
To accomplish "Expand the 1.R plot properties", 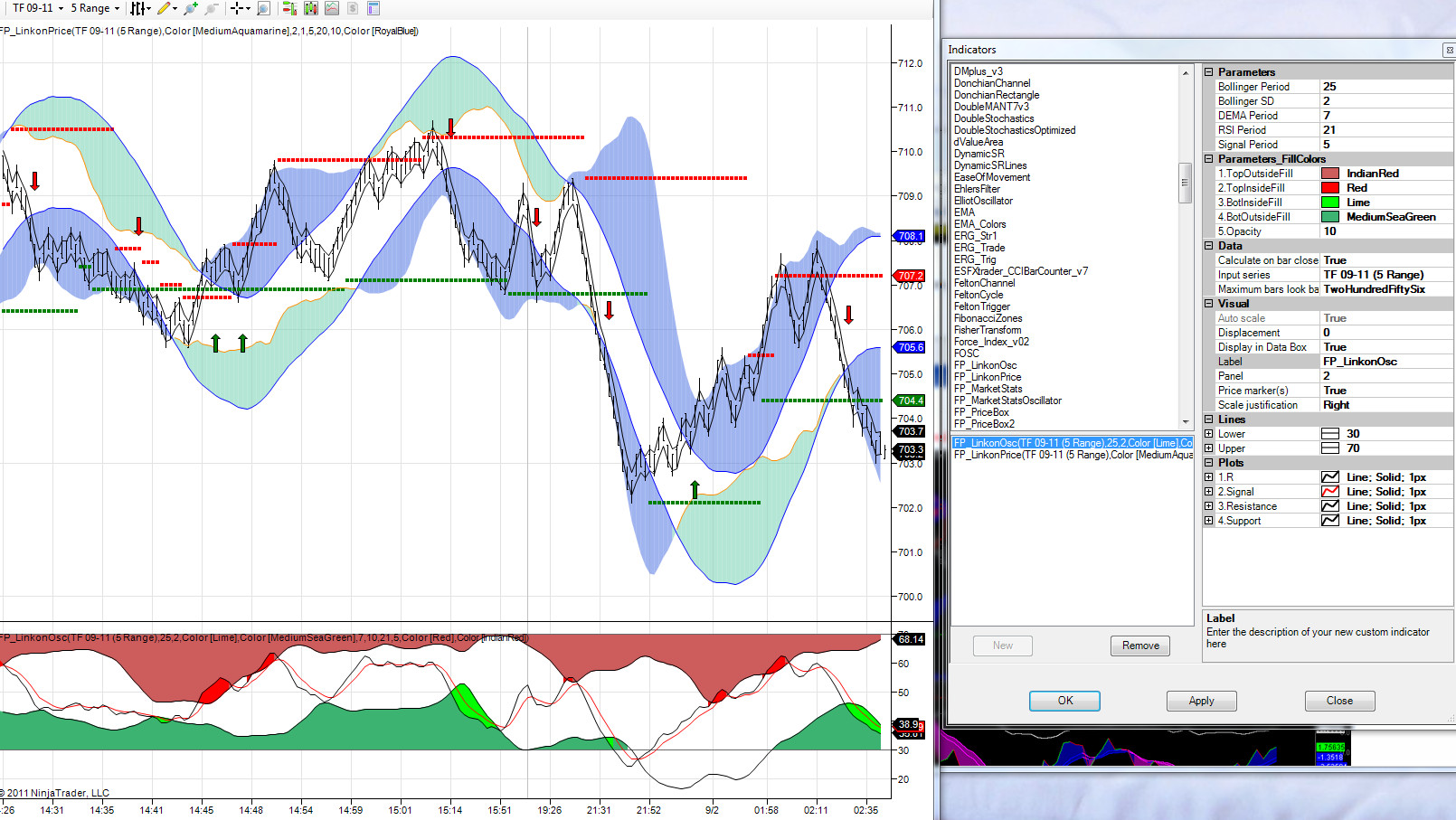I will [x=1209, y=477].
